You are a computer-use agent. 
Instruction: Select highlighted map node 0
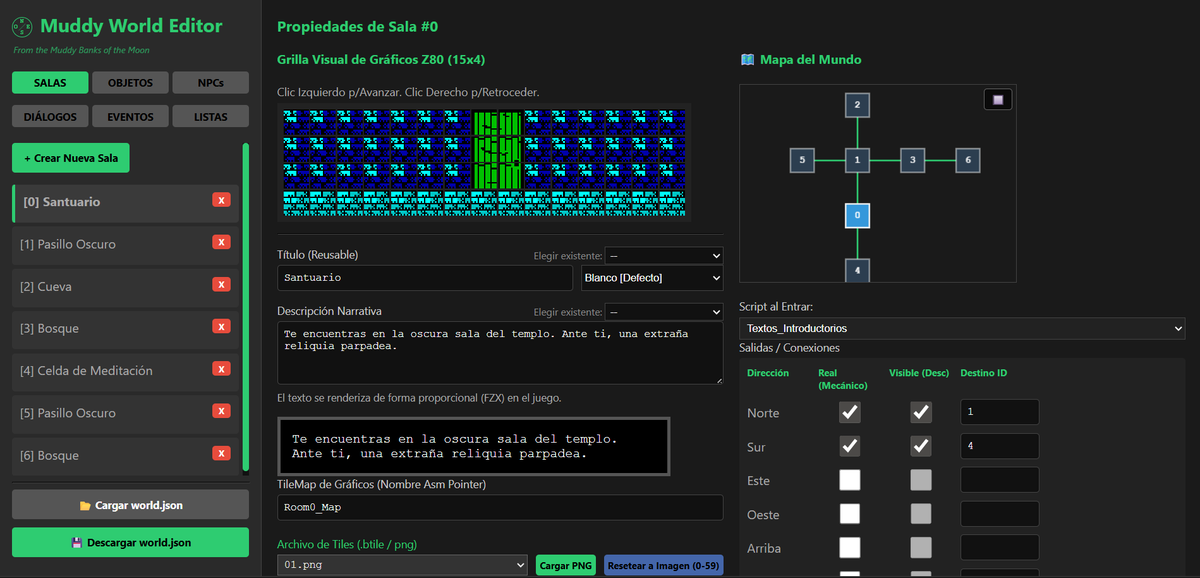[x=857, y=215]
